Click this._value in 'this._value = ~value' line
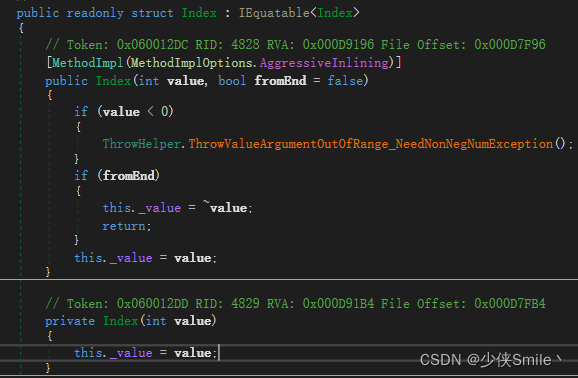Screen dimensions: 578x378 (142, 208)
